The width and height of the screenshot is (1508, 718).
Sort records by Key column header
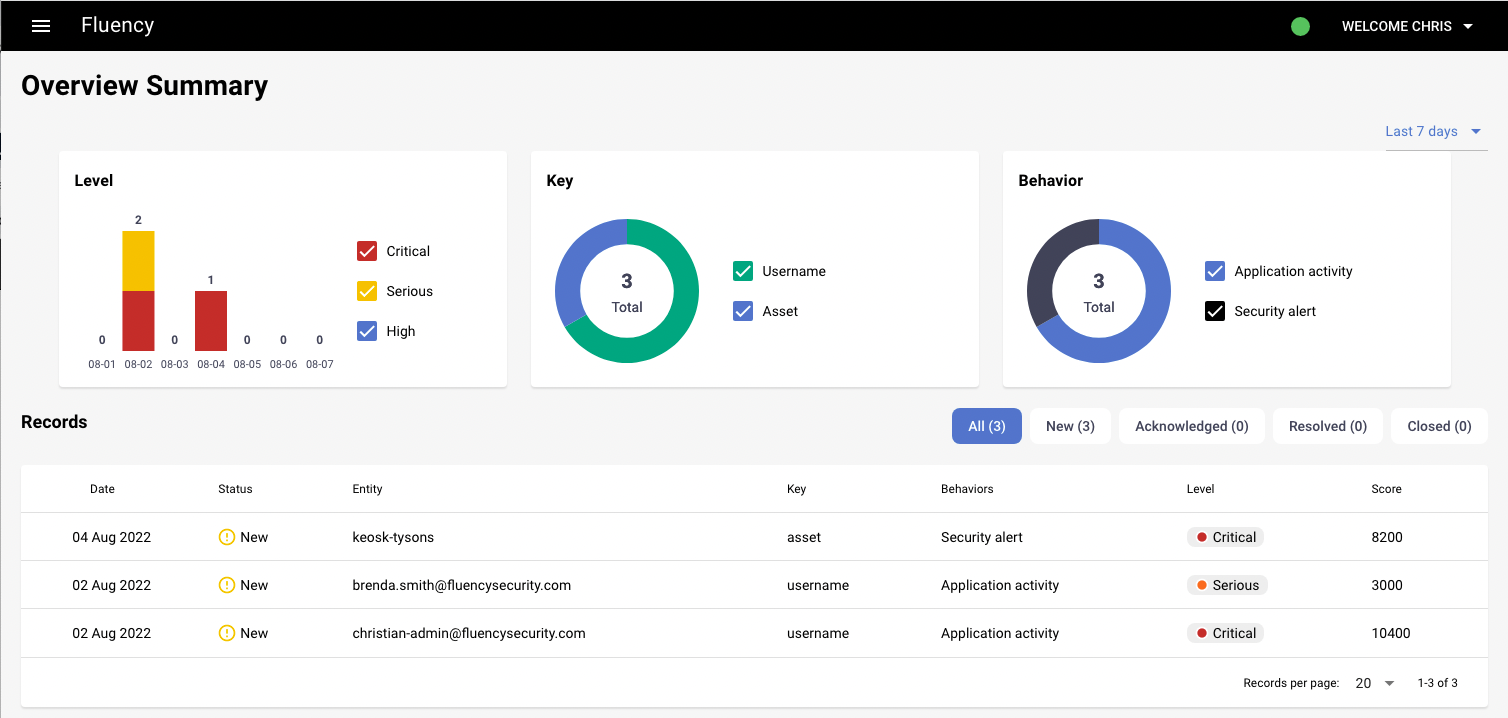pos(796,489)
